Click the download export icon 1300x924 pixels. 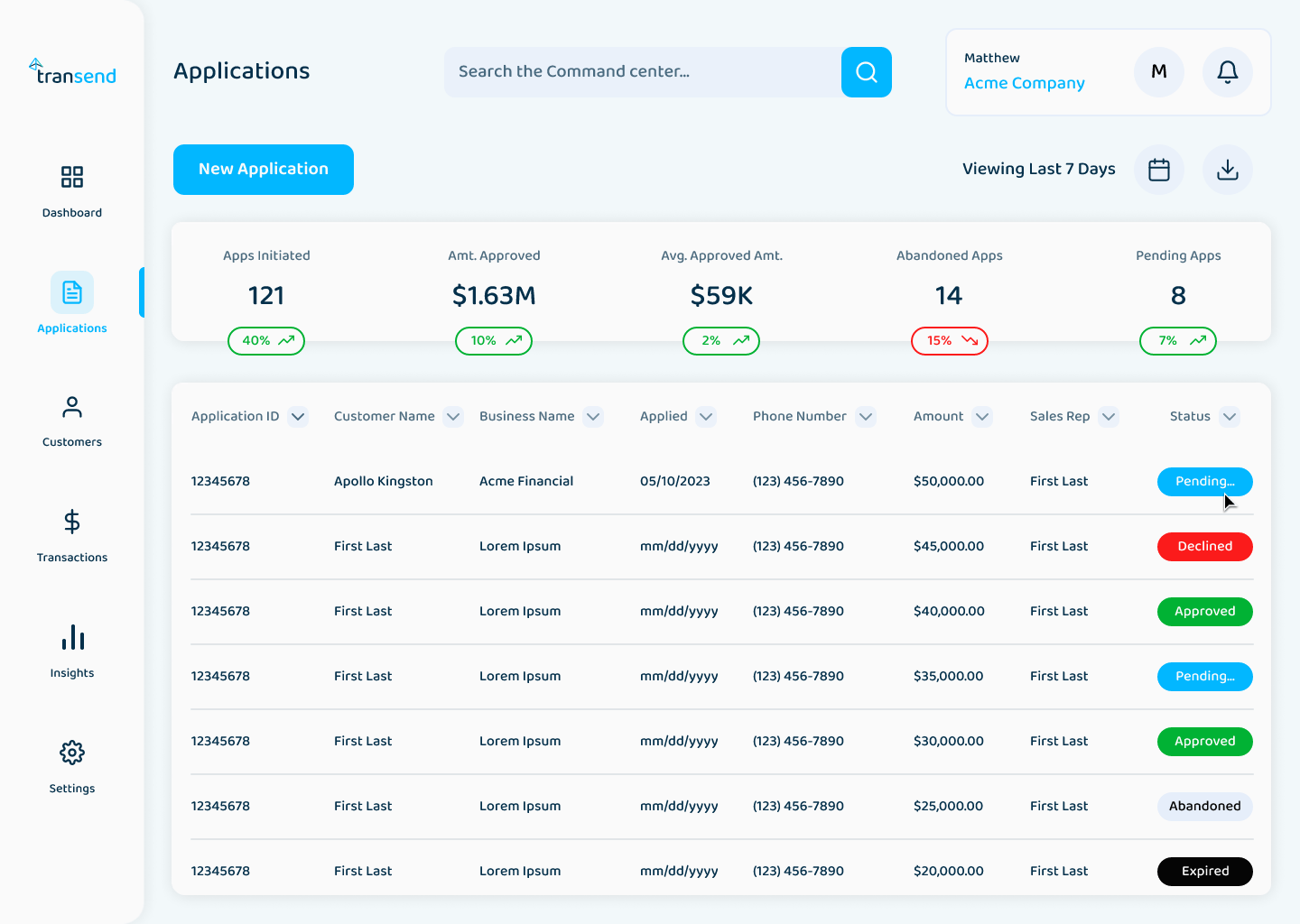[1228, 170]
